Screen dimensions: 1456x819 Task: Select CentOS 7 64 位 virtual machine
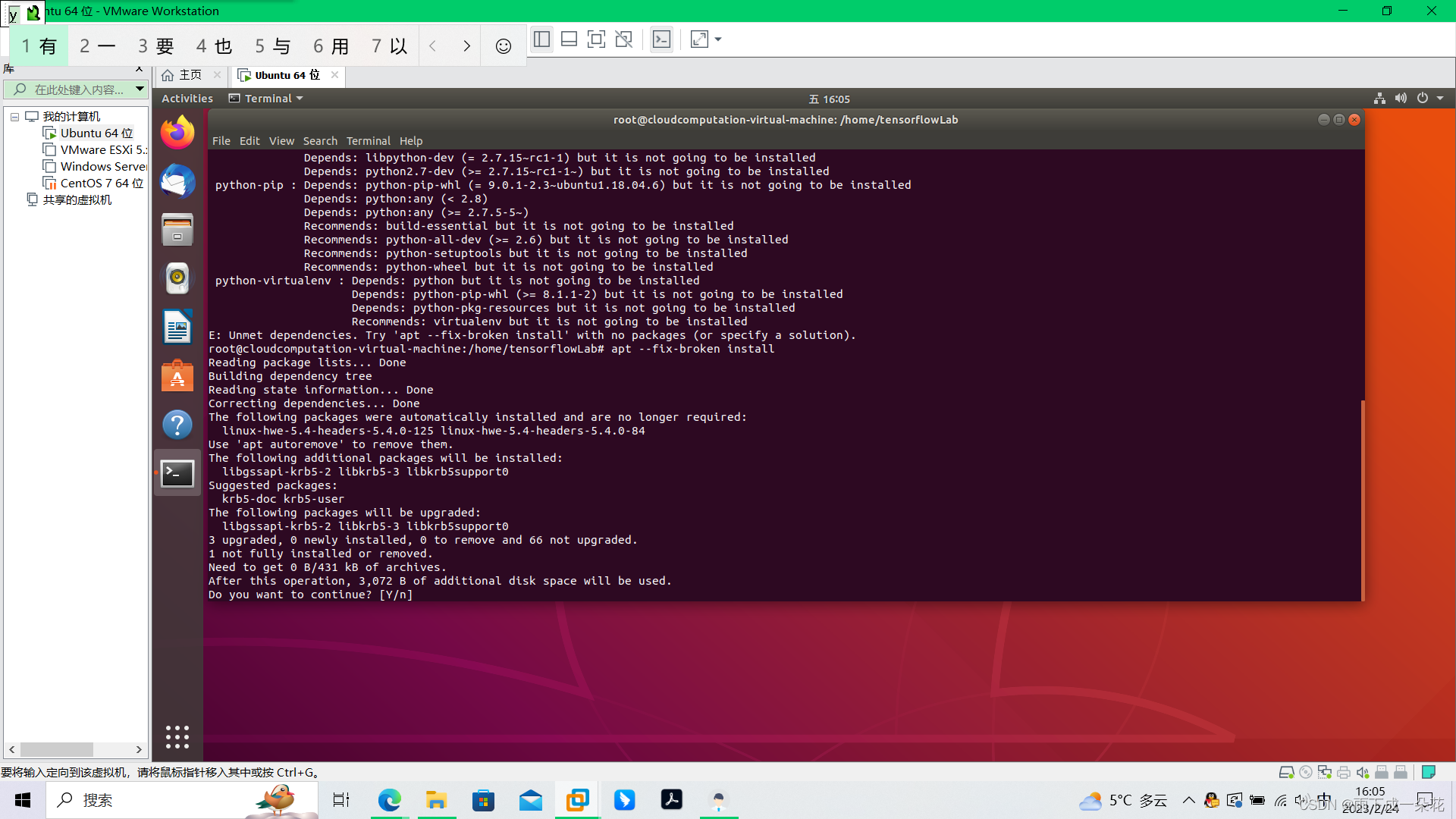101,184
